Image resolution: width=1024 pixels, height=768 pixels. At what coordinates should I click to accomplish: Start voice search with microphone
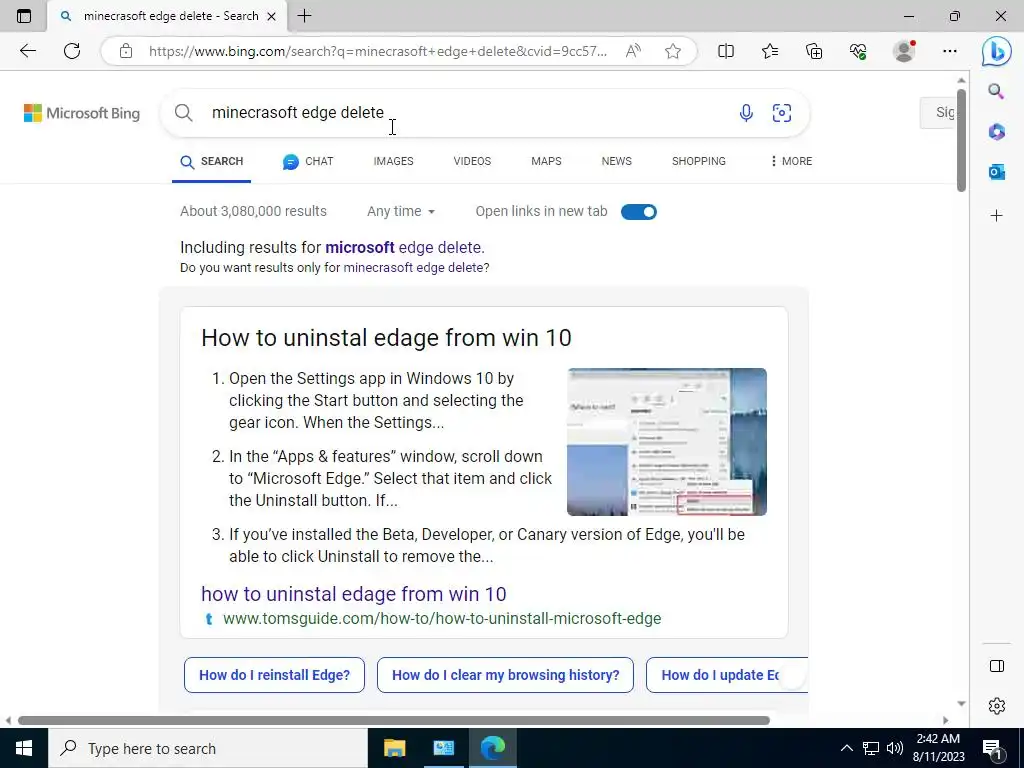[x=746, y=113]
